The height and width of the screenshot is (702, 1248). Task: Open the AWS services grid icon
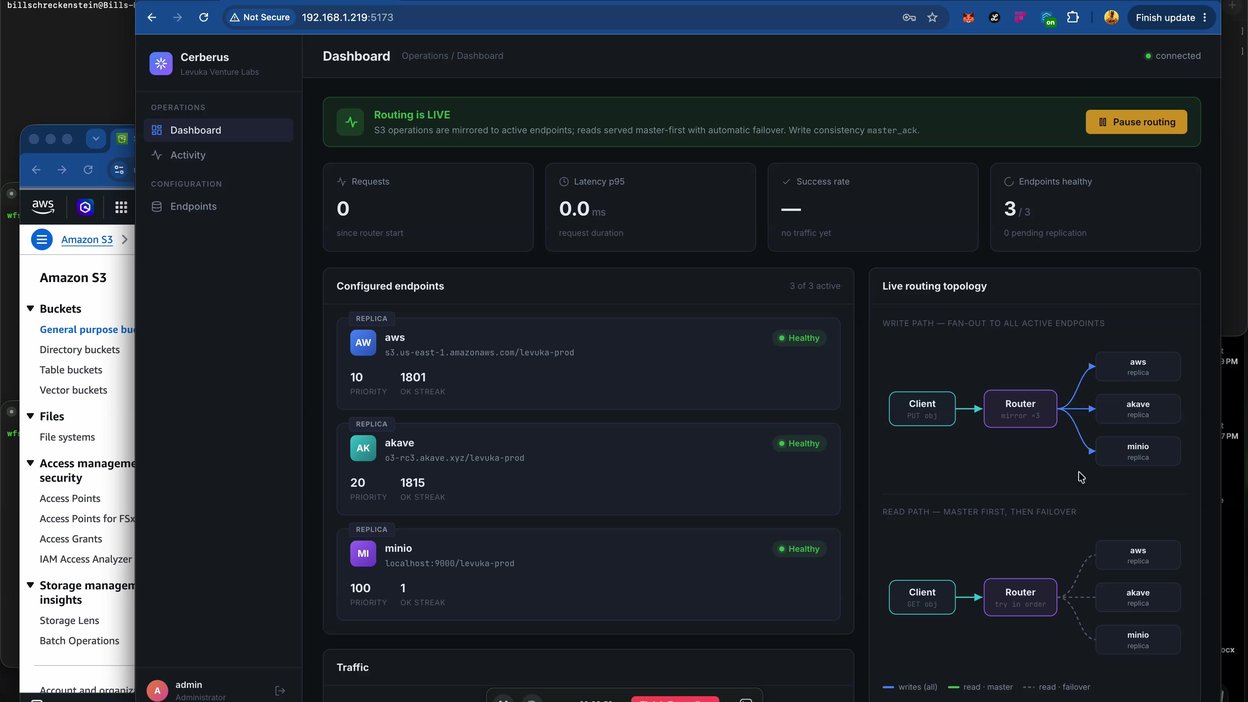coord(121,207)
